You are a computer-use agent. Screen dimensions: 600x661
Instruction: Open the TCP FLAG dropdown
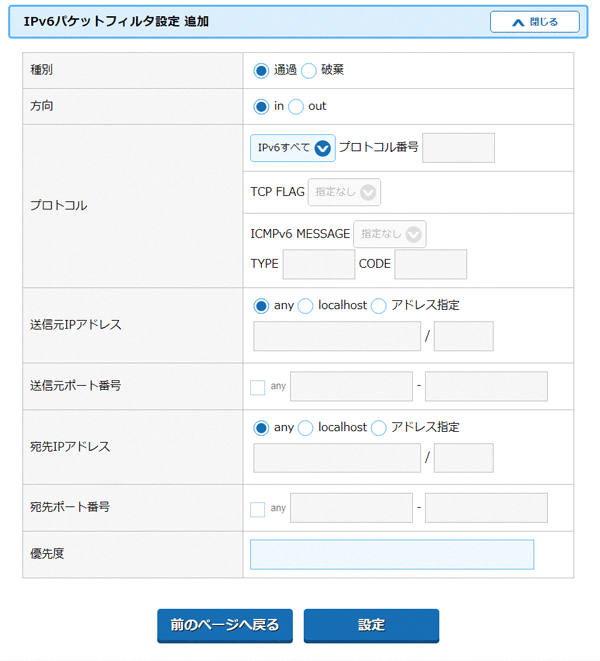point(344,192)
